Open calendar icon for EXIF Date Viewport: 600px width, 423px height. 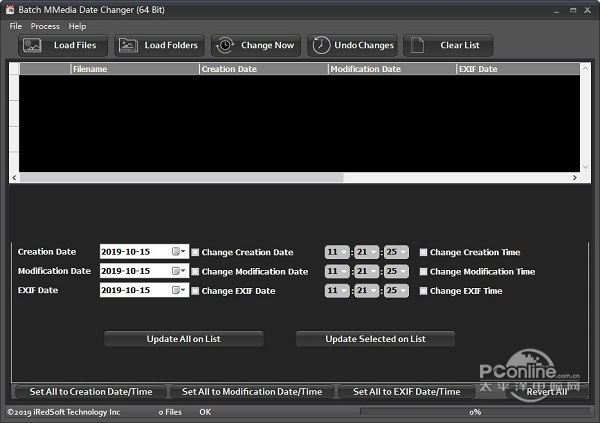point(179,290)
